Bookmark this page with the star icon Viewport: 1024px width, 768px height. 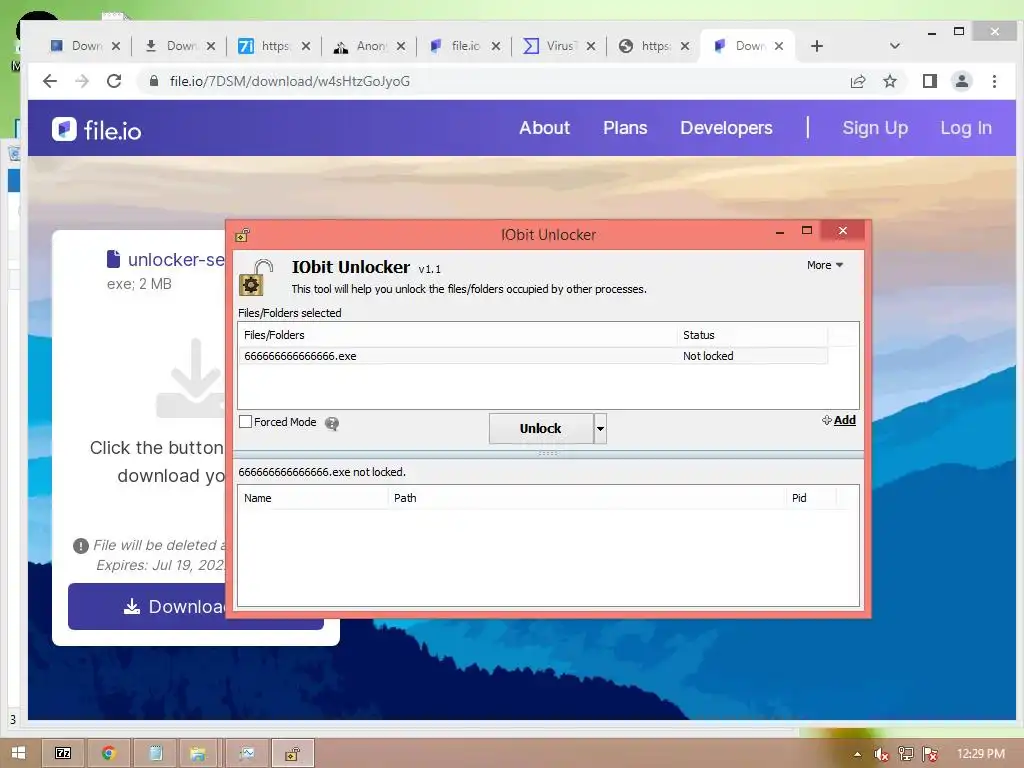point(889,81)
